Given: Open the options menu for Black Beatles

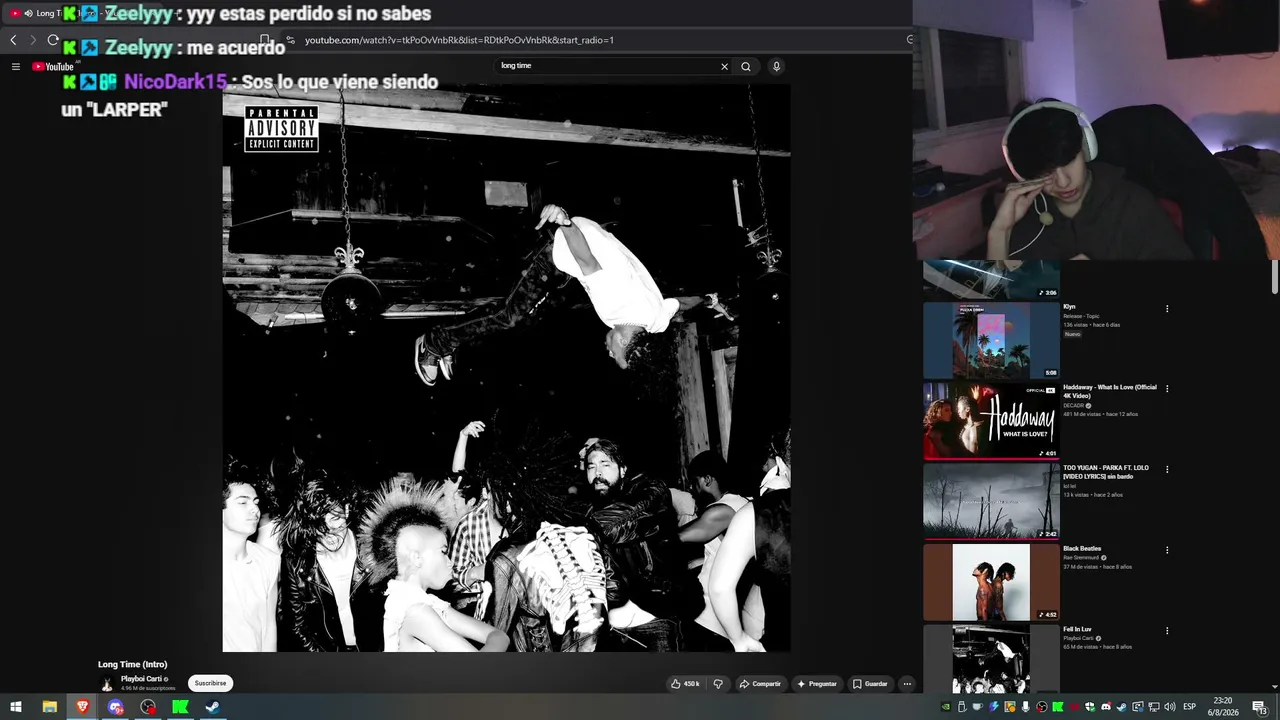Looking at the screenshot, I should [1167, 550].
